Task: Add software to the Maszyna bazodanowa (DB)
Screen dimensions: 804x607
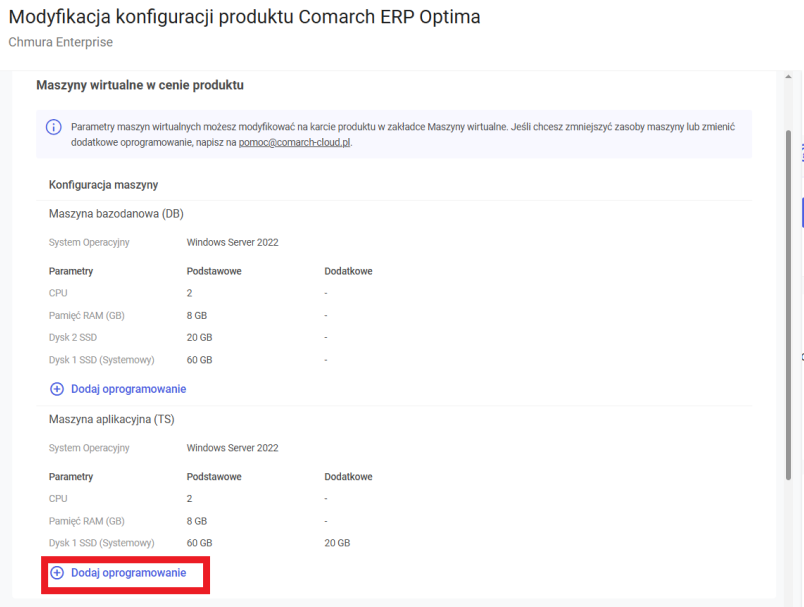Action: (x=118, y=389)
